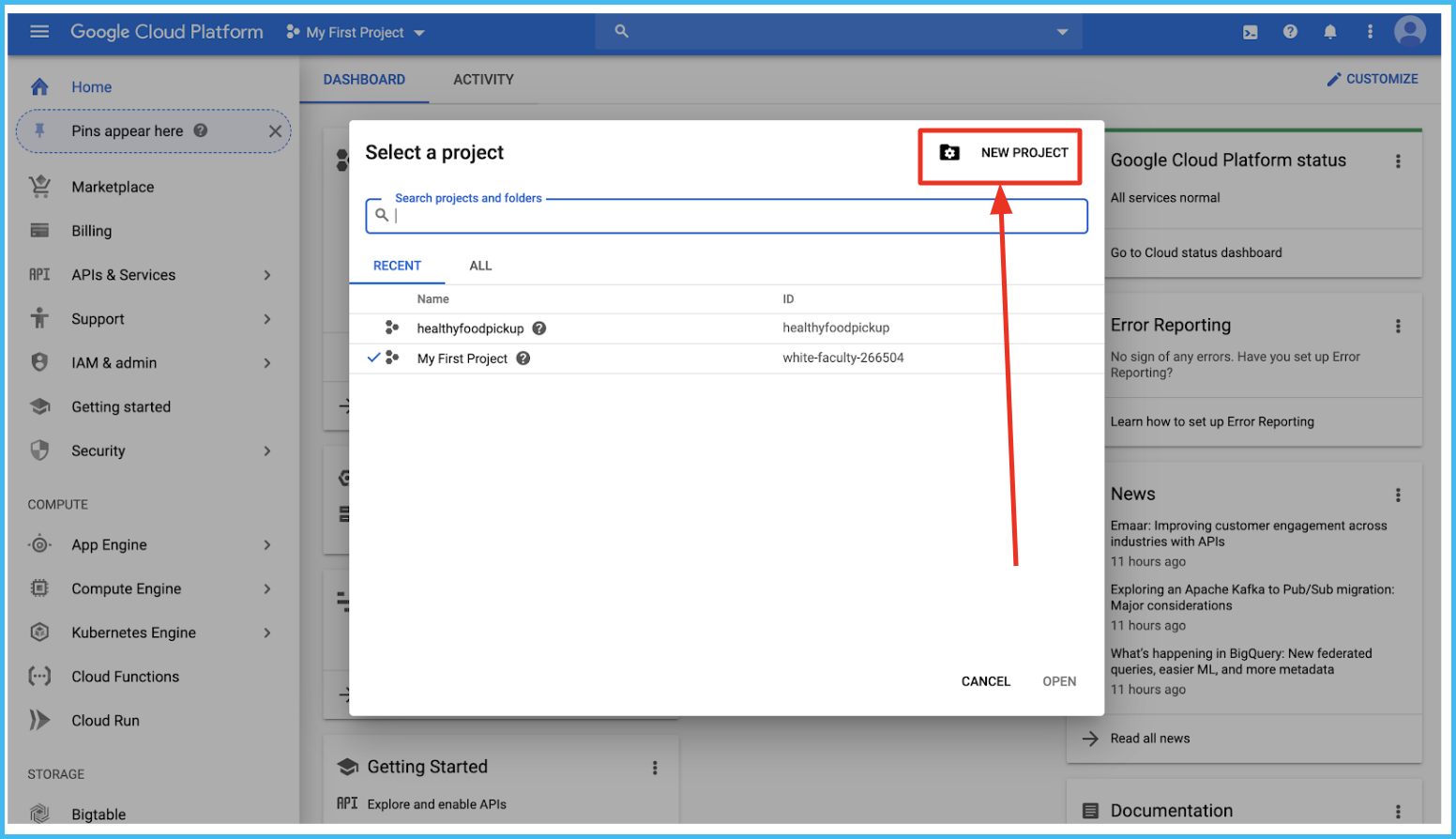Click the Billing card icon
This screenshot has width=1456, height=839.
click(x=39, y=231)
